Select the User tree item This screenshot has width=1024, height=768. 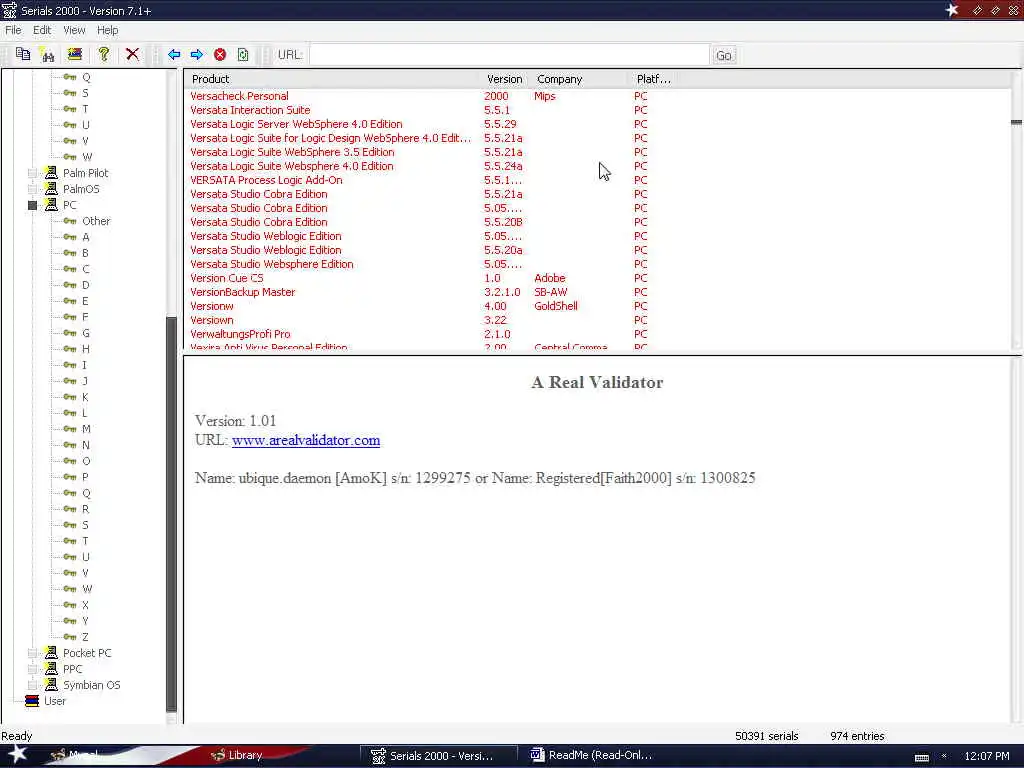(55, 701)
